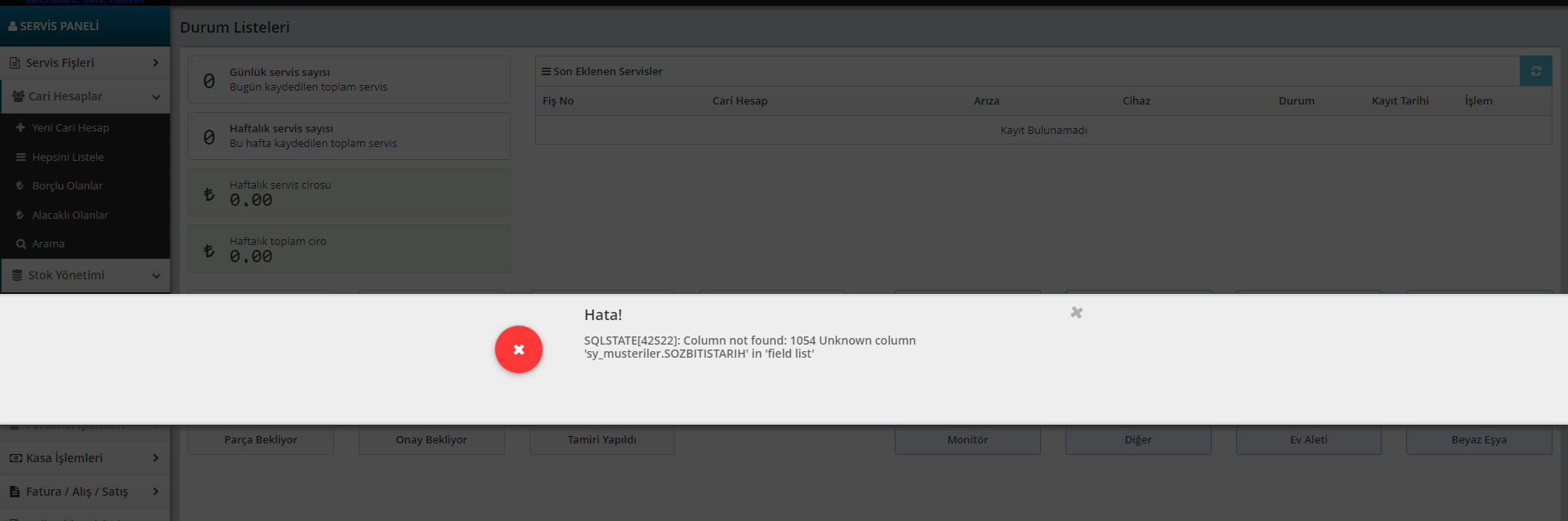Expand the Fatura / Alış / Satış chevron
The height and width of the screenshot is (521, 1568).
click(x=155, y=492)
